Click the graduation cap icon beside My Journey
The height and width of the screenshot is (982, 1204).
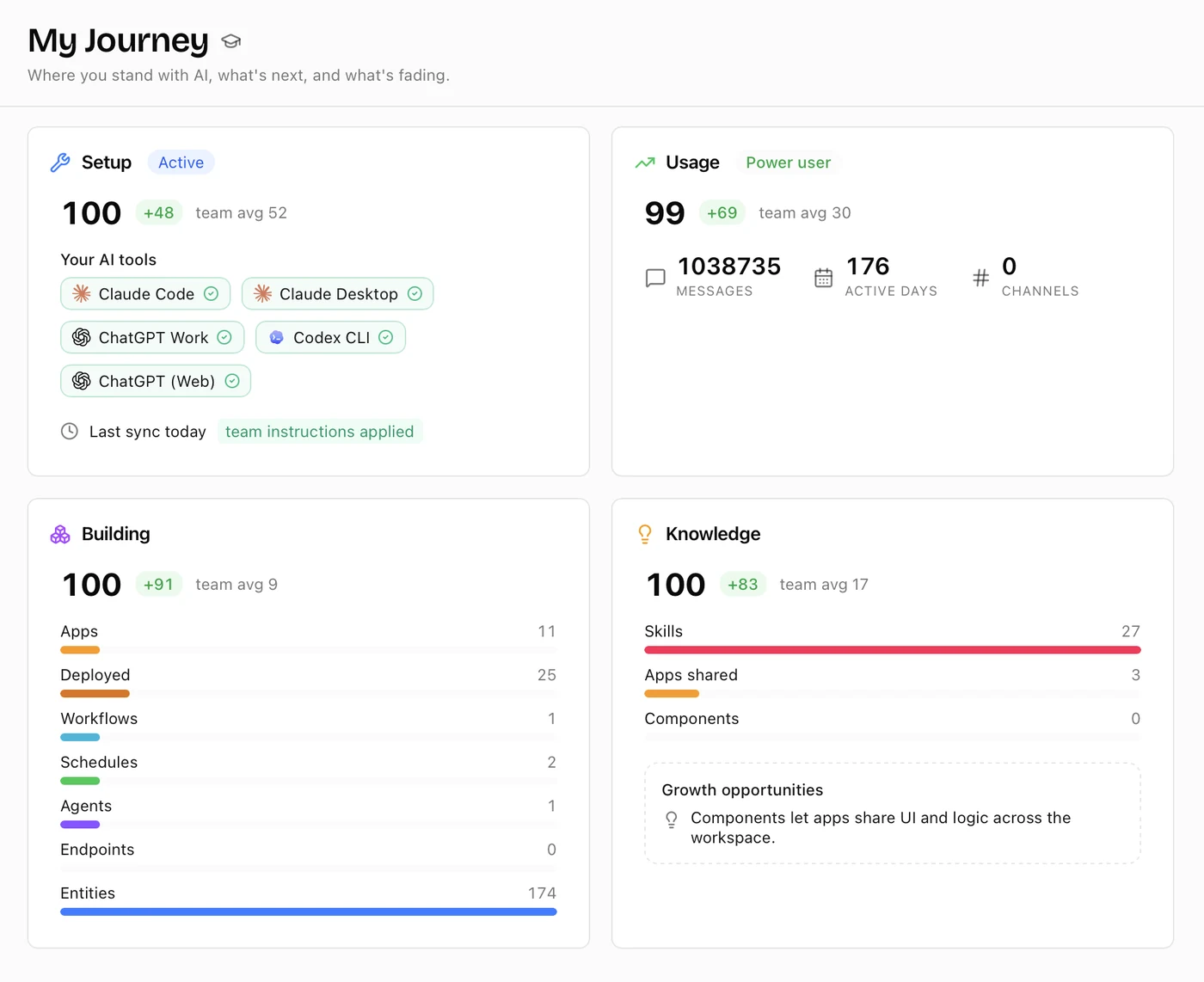click(230, 41)
